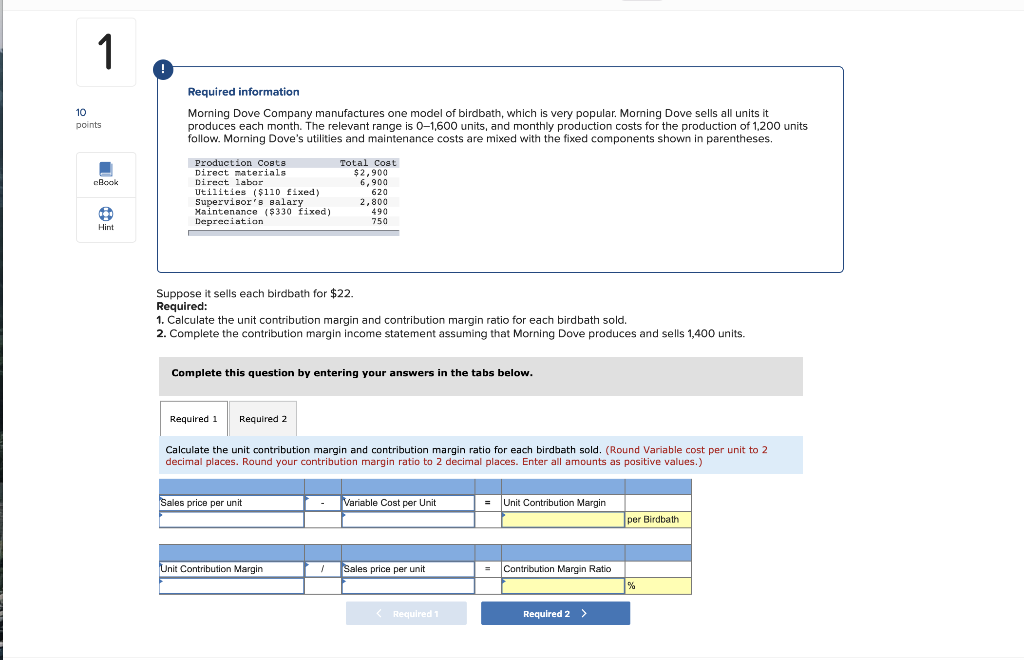The image size is (1024, 660).
Task: Click the variable cost value input cell
Action: point(408,519)
